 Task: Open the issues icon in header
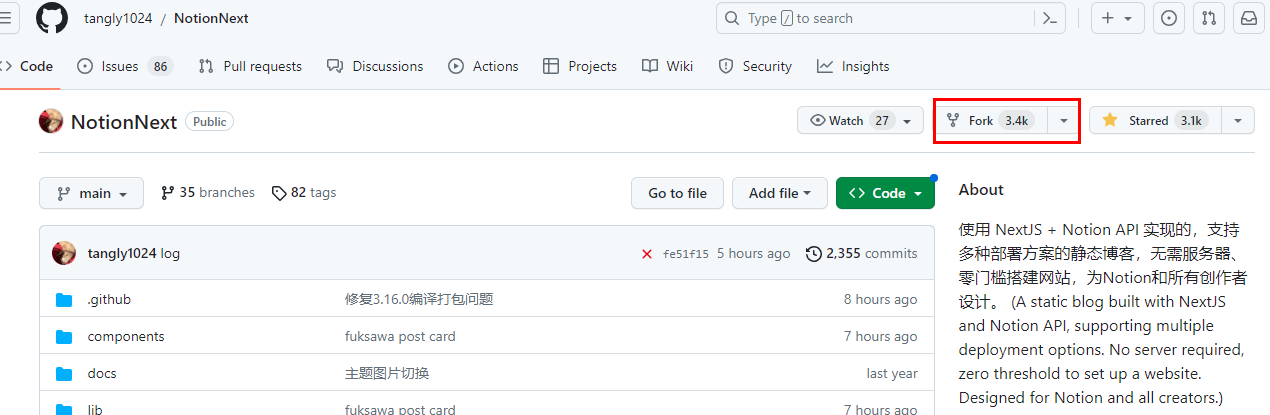[x=1168, y=18]
